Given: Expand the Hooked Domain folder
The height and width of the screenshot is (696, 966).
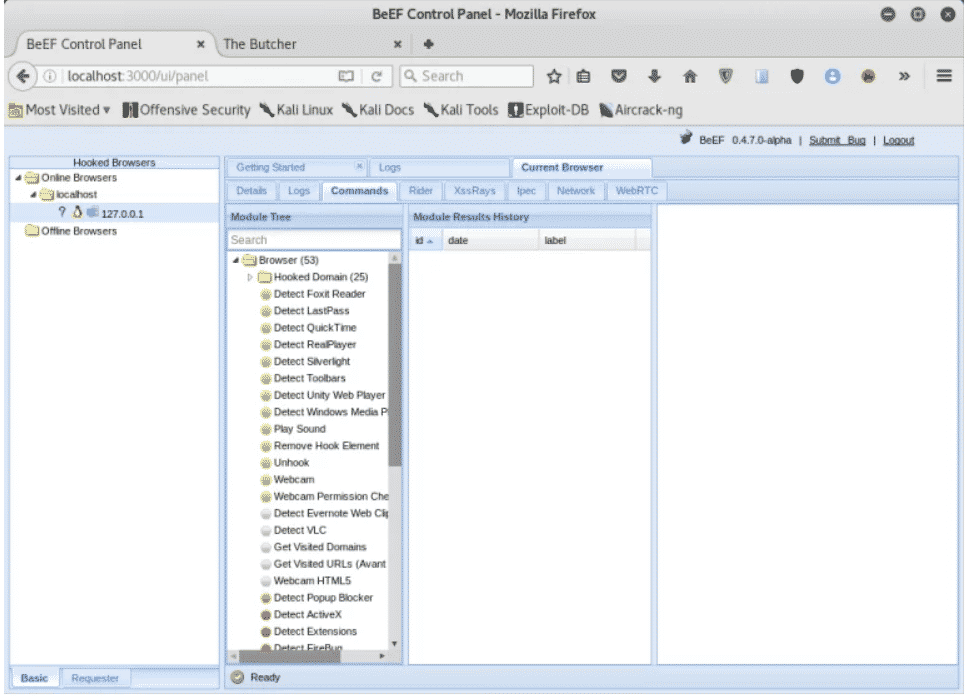Looking at the screenshot, I should (251, 277).
